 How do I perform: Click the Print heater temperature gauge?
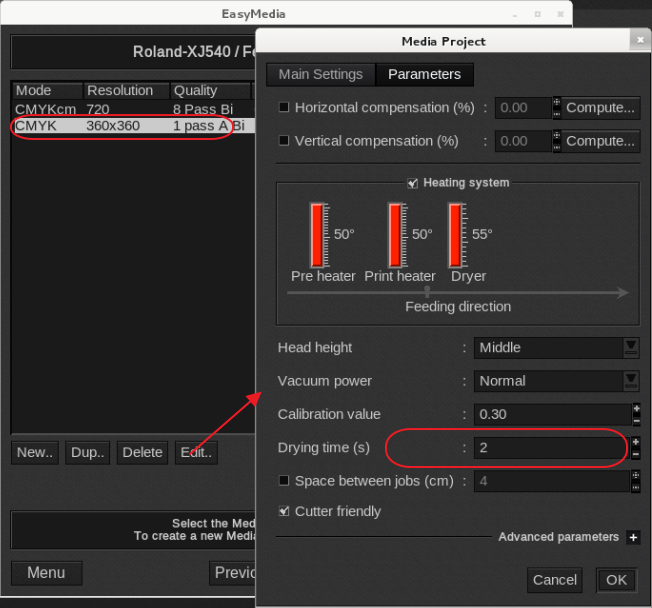coord(397,235)
